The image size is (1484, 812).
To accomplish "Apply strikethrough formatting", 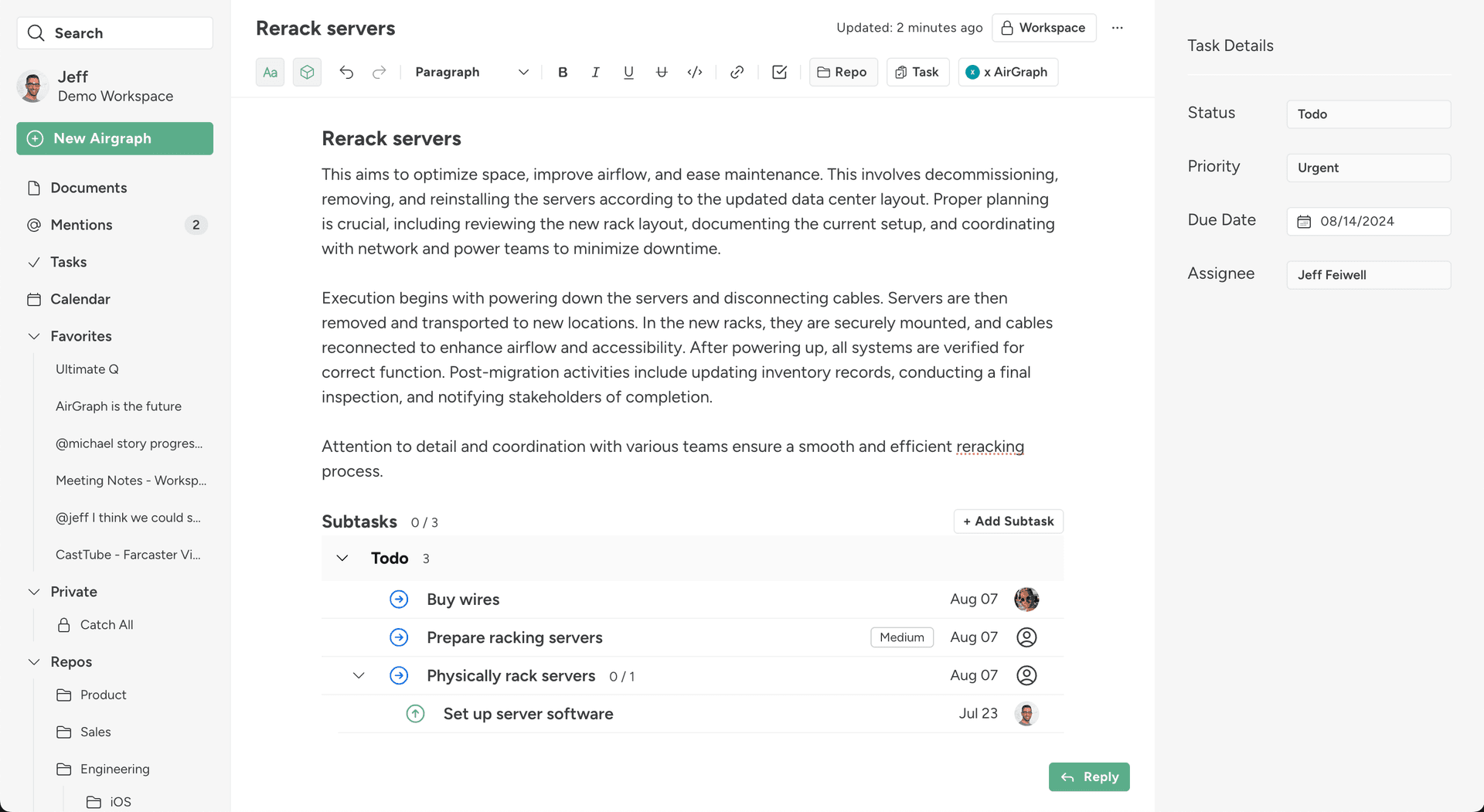I will click(662, 72).
